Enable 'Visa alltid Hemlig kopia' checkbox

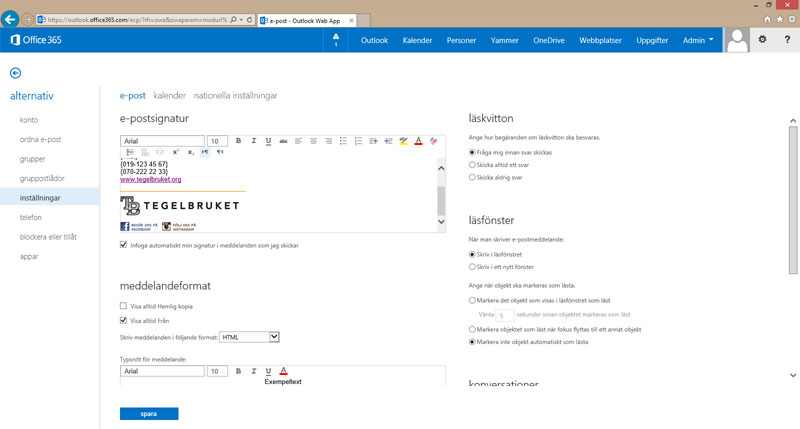point(123,306)
